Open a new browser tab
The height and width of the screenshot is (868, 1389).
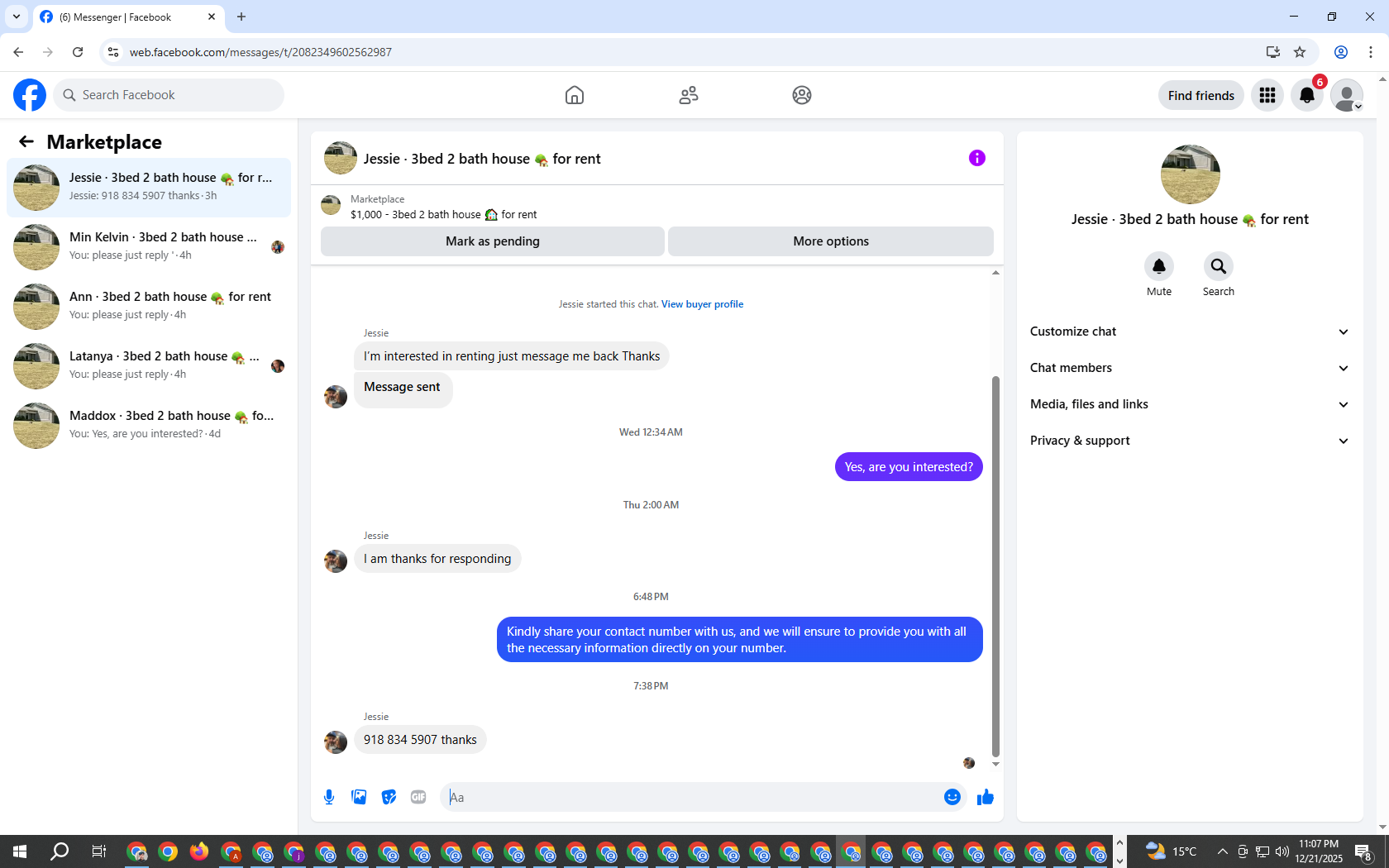click(x=241, y=17)
